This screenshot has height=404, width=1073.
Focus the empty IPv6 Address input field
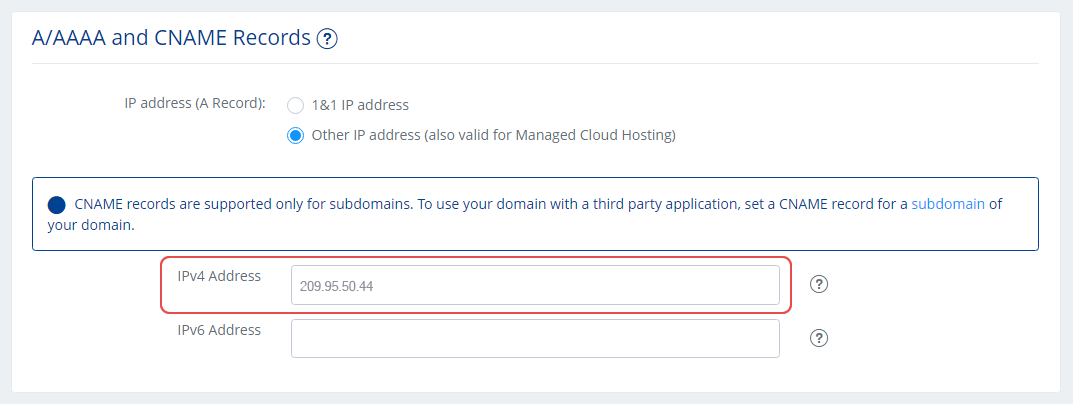coord(535,338)
